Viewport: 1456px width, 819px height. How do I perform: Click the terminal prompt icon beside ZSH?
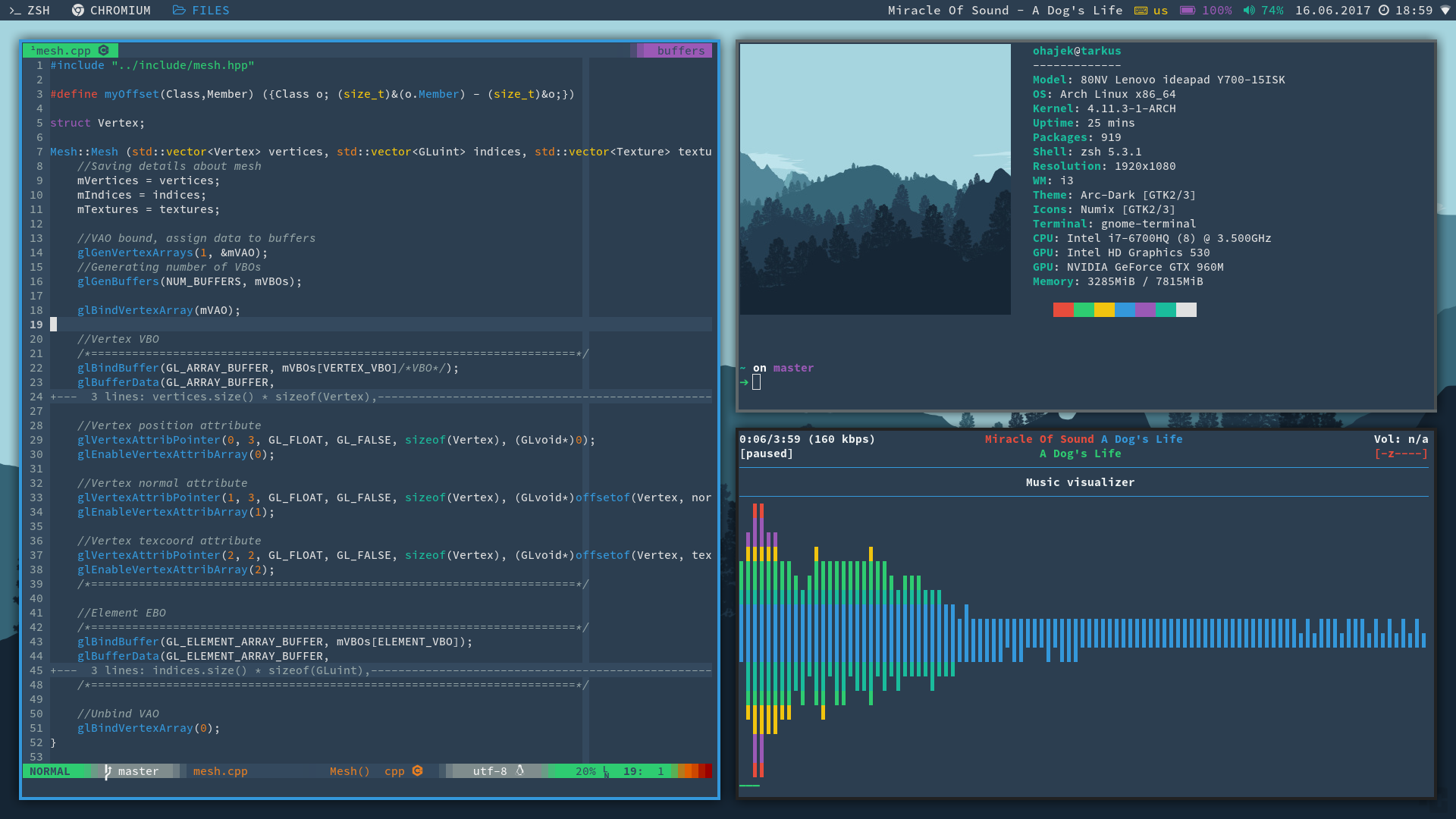click(14, 10)
